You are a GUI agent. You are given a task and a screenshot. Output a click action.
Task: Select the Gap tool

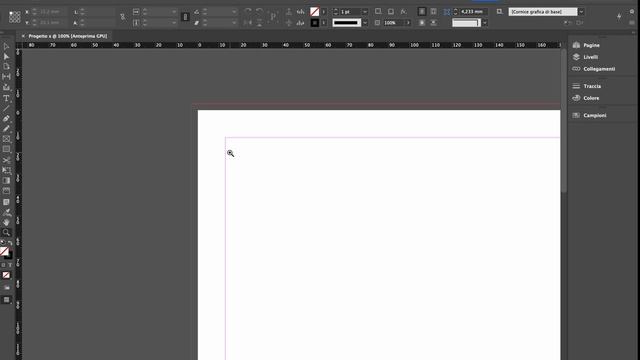point(6,77)
